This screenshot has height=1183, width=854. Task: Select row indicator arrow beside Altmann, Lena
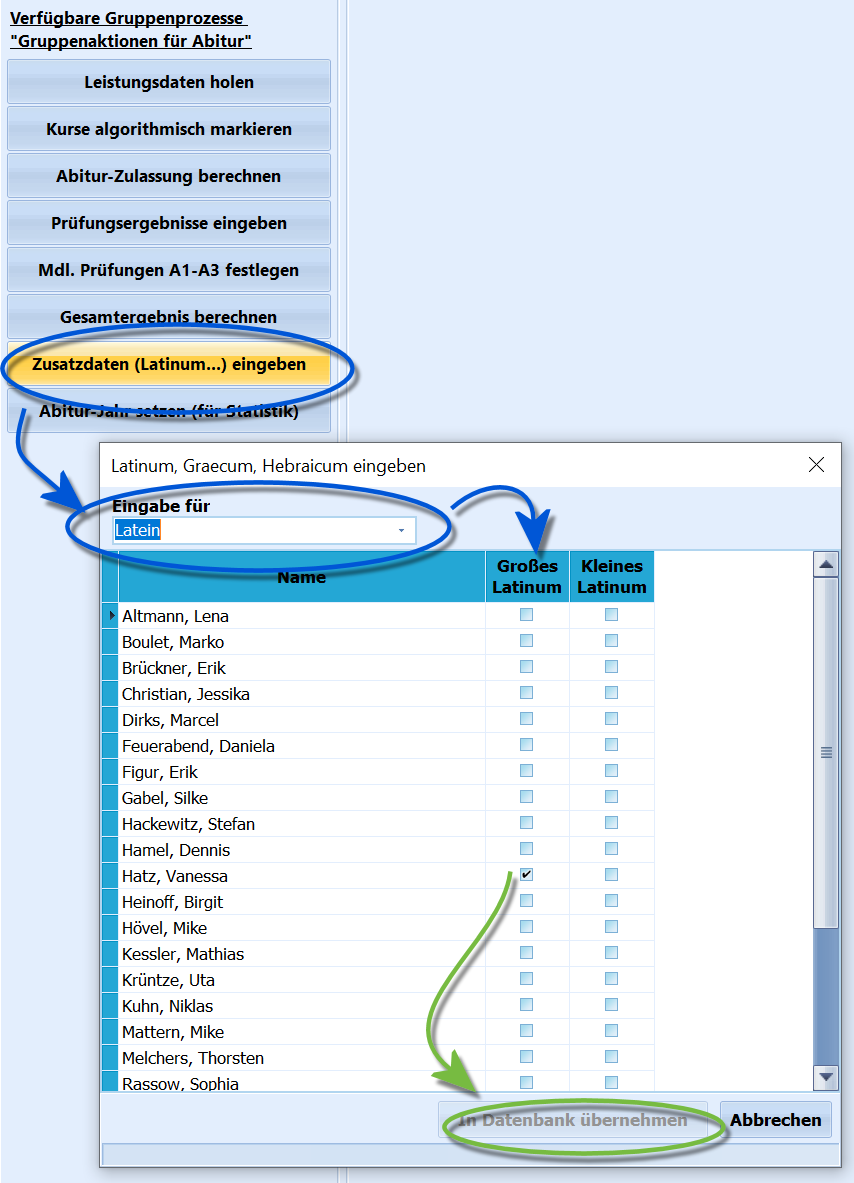coord(111,616)
